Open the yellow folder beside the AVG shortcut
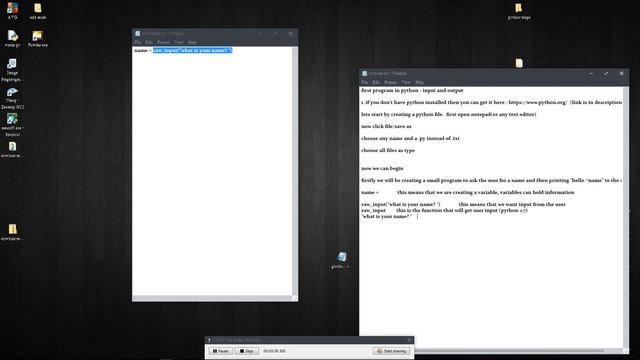Viewport: 640px width, 360px height. 38,8
